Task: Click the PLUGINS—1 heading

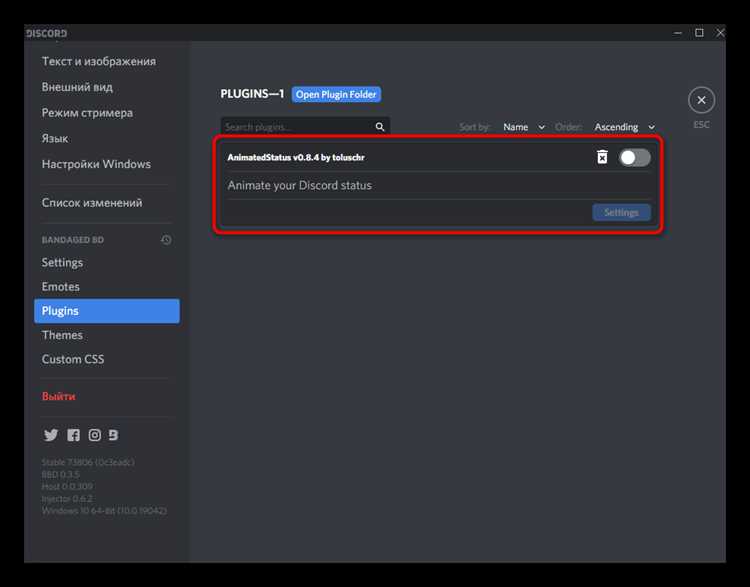Action: pyautogui.click(x=252, y=94)
